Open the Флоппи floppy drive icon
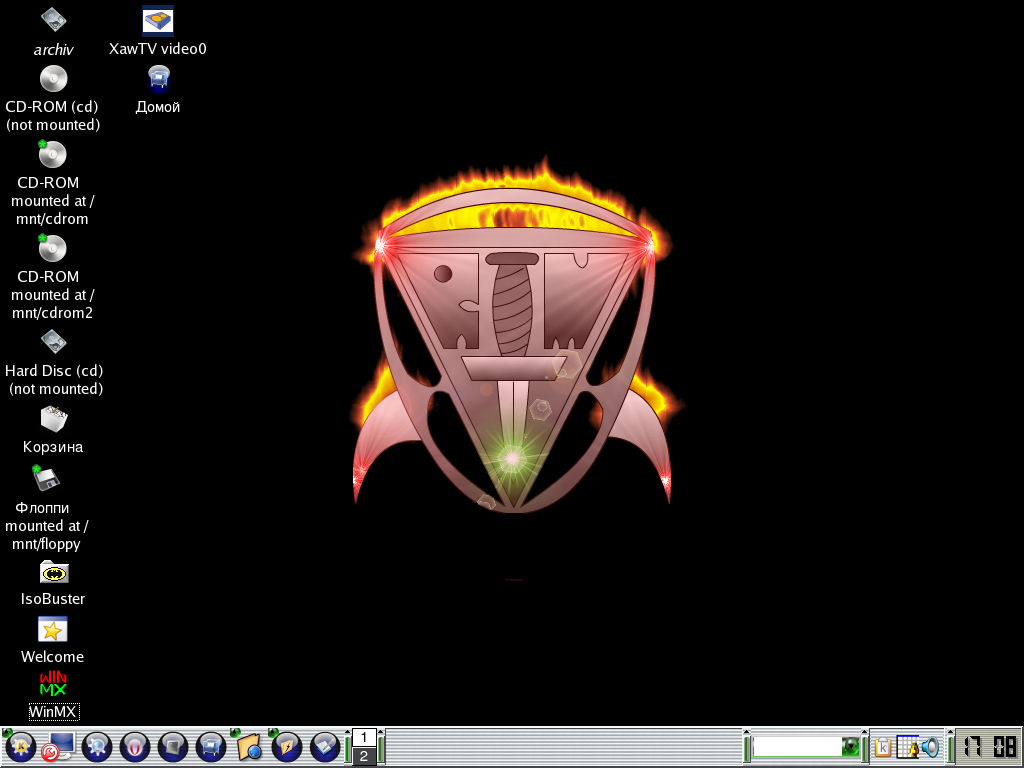The height and width of the screenshot is (768, 1024). tap(46, 479)
